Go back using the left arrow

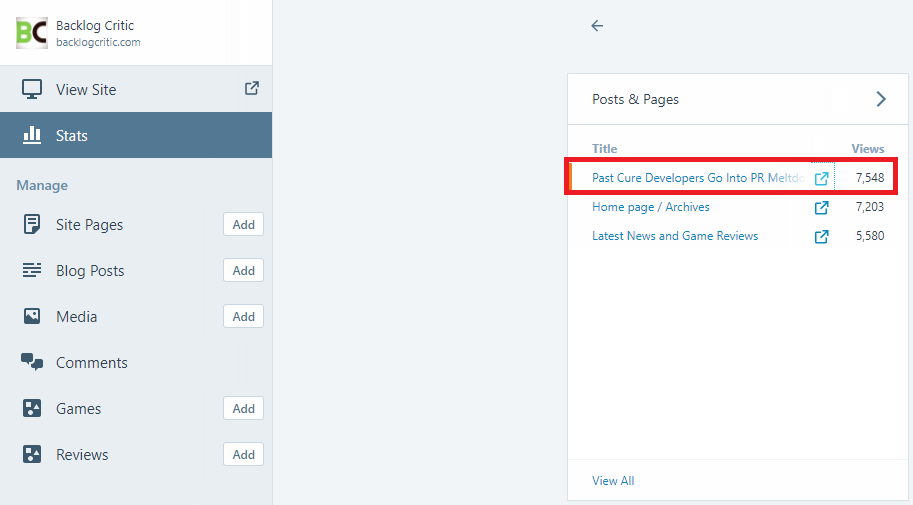pyautogui.click(x=597, y=26)
